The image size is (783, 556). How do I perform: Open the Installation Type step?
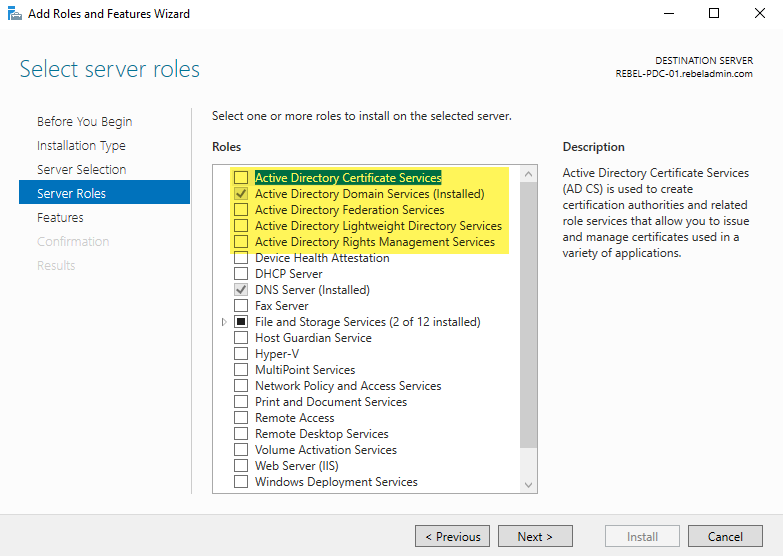click(x=81, y=145)
